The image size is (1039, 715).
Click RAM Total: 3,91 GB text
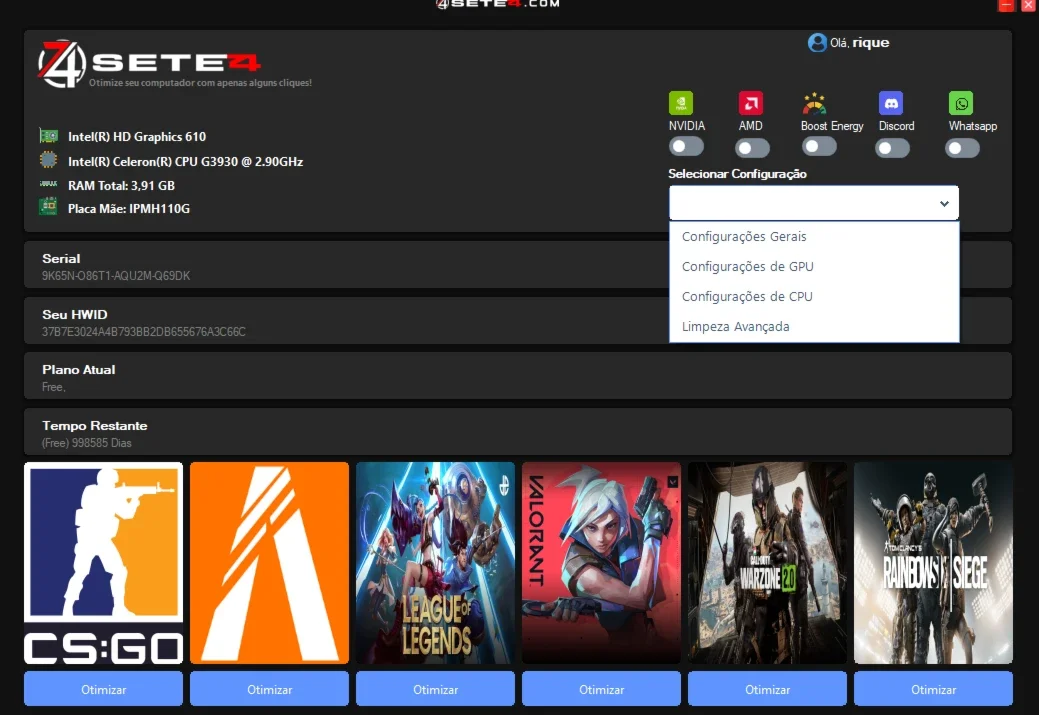(x=121, y=186)
